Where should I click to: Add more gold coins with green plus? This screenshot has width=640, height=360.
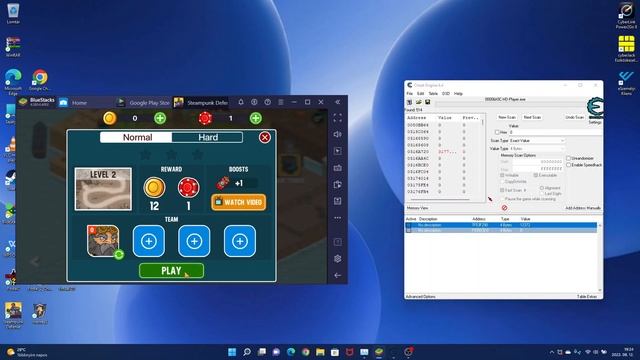point(160,118)
